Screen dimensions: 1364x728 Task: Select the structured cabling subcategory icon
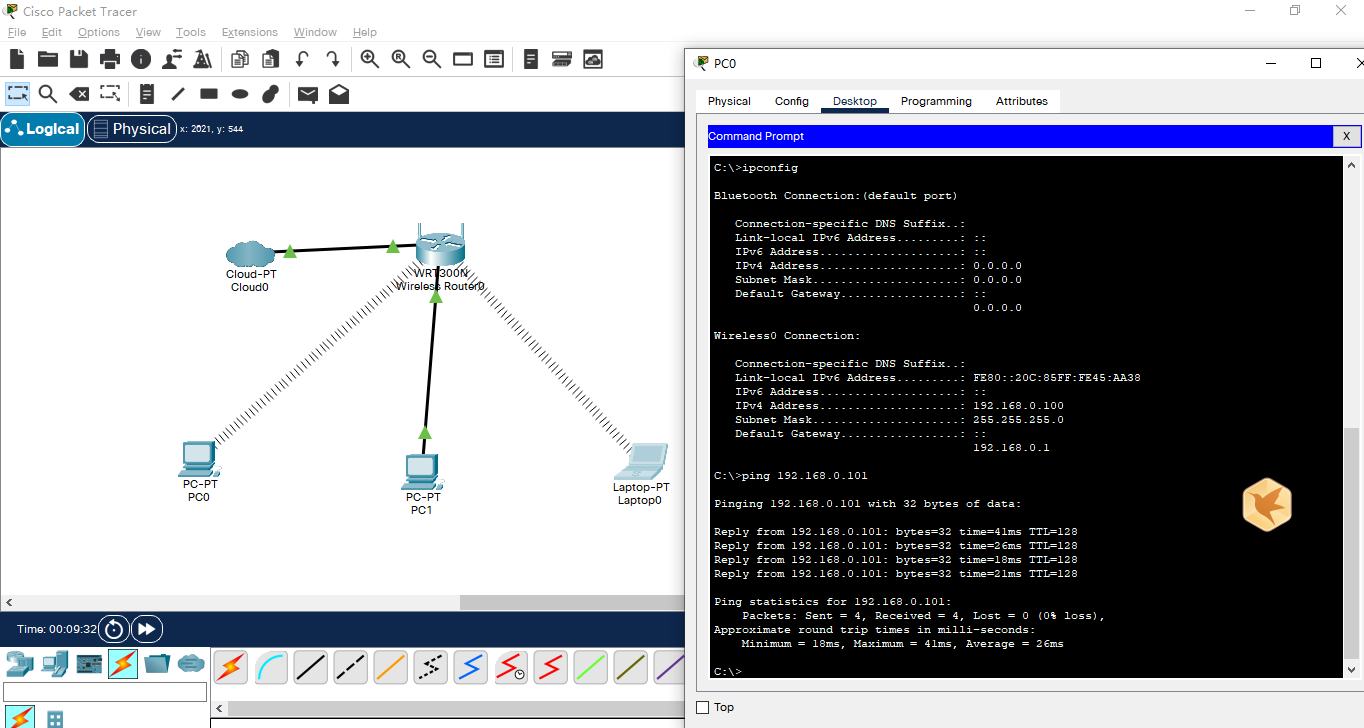click(x=55, y=718)
